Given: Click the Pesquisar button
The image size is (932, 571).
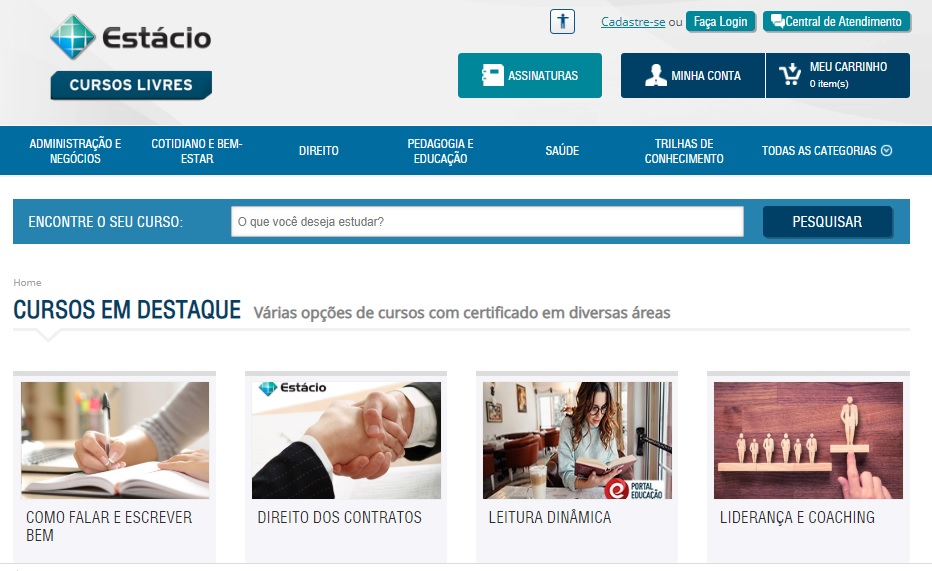Looking at the screenshot, I should (827, 222).
